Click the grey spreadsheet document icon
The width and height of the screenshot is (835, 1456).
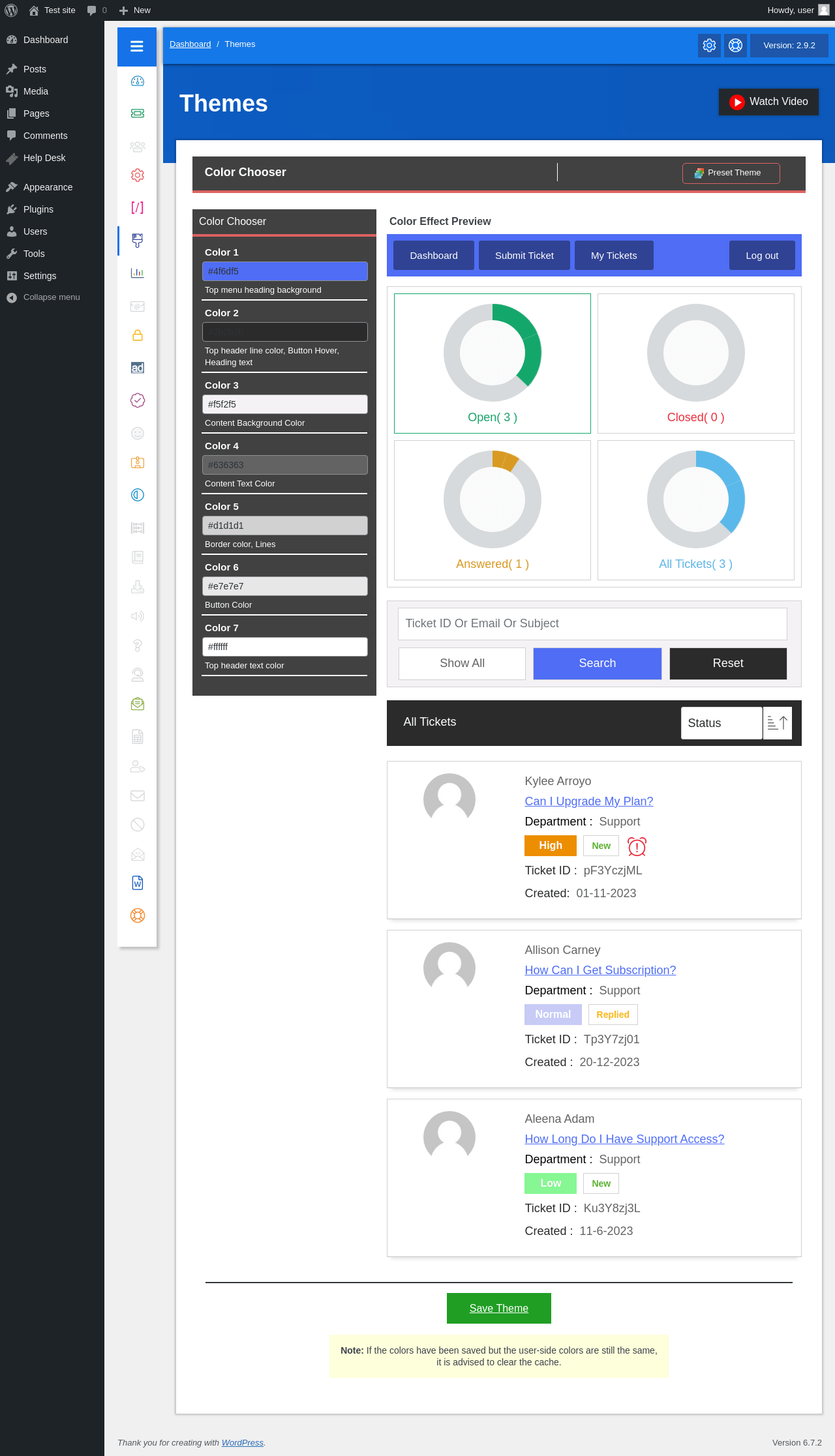[138, 737]
